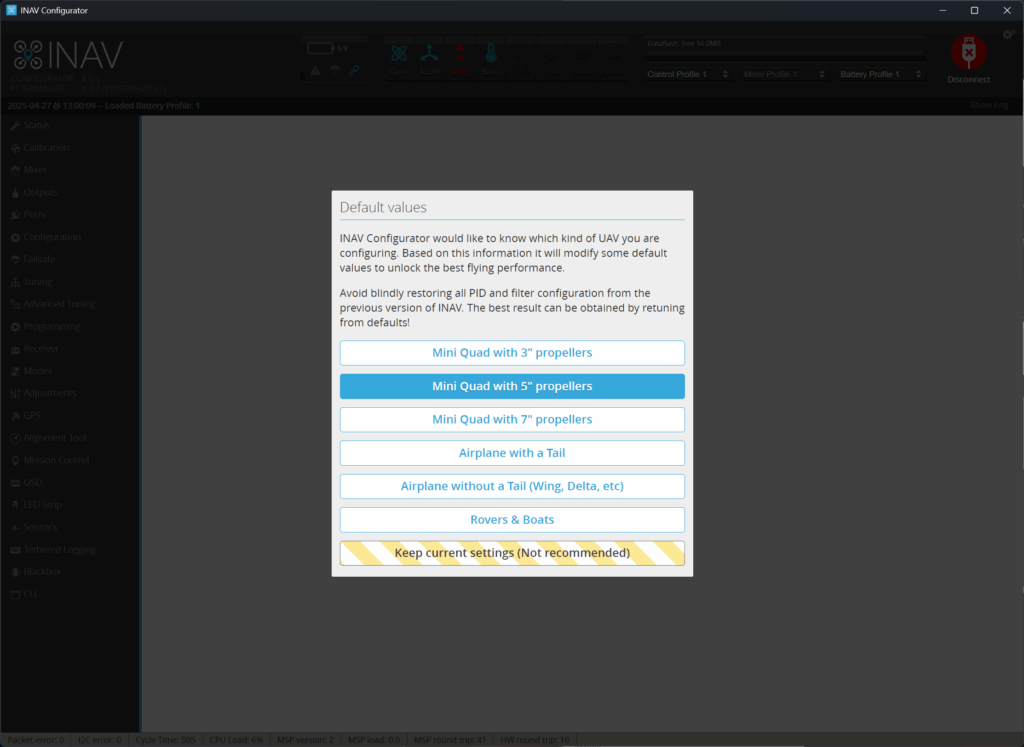Choose Mini Quad with 5" propellers preset
The width and height of the screenshot is (1024, 747).
[x=512, y=386]
